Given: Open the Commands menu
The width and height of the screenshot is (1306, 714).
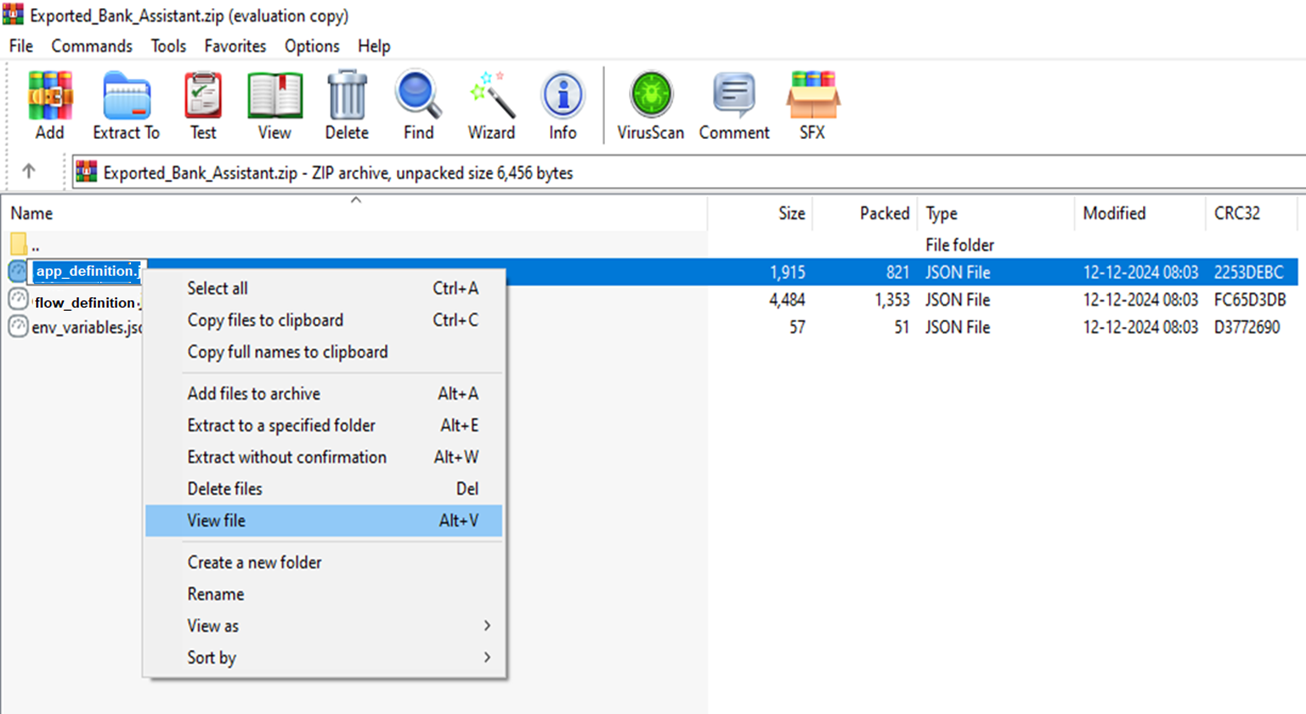Looking at the screenshot, I should [x=92, y=46].
